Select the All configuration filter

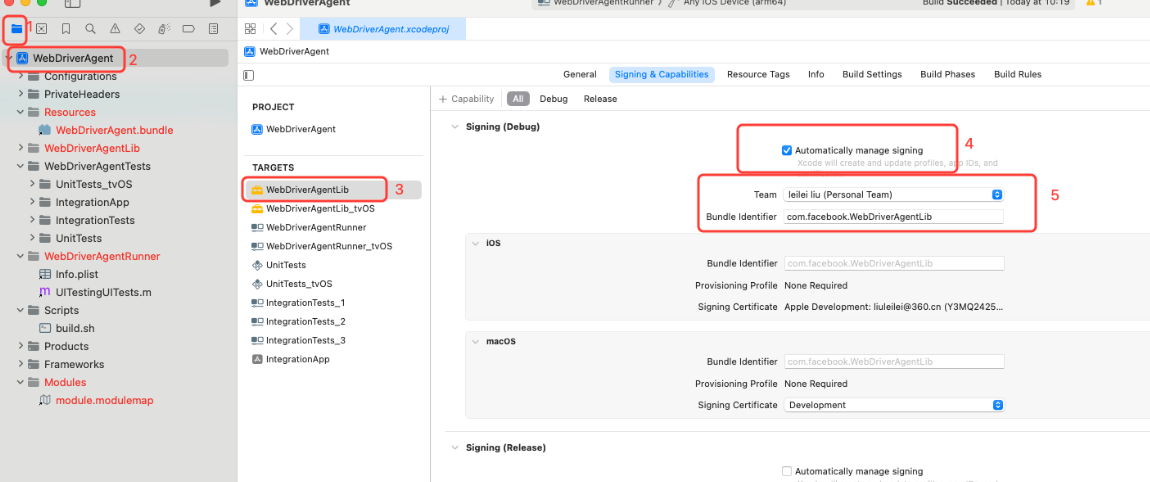pyautogui.click(x=519, y=99)
